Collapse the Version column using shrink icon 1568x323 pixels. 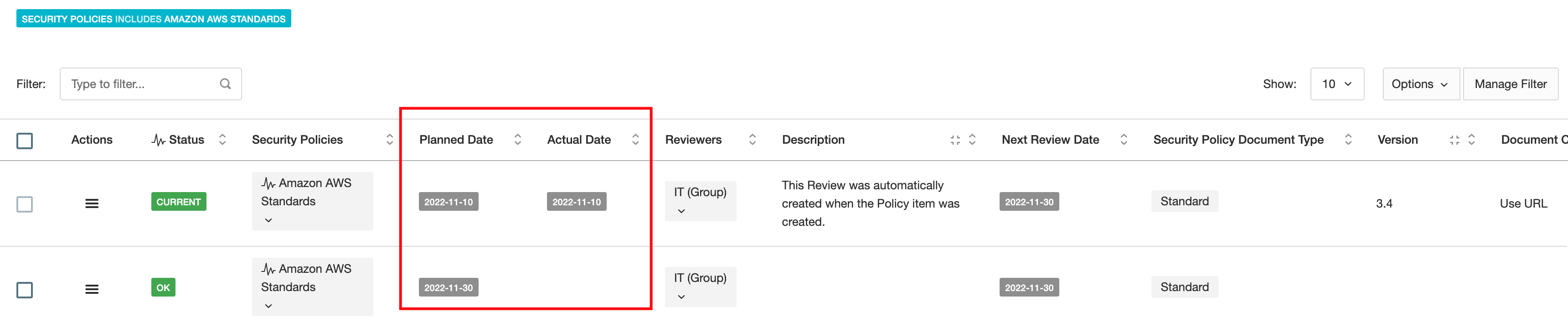click(1454, 140)
